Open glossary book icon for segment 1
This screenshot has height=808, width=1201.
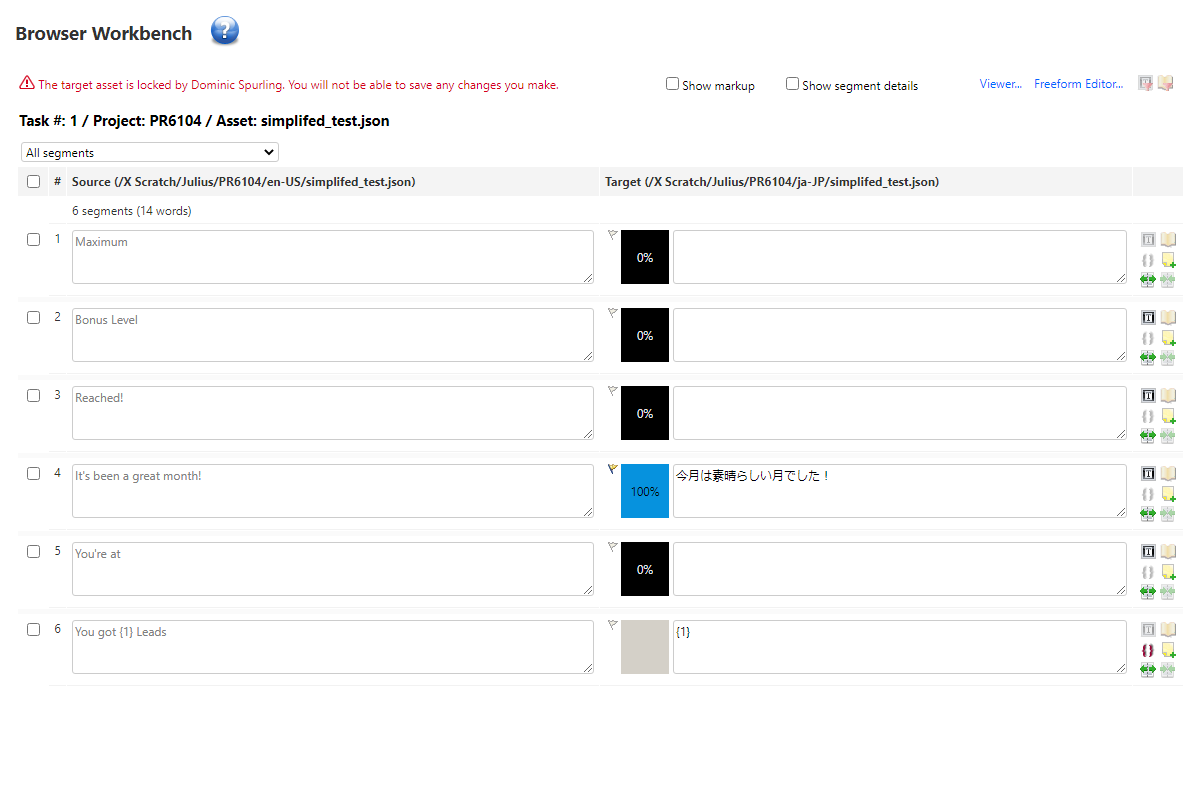1168,240
